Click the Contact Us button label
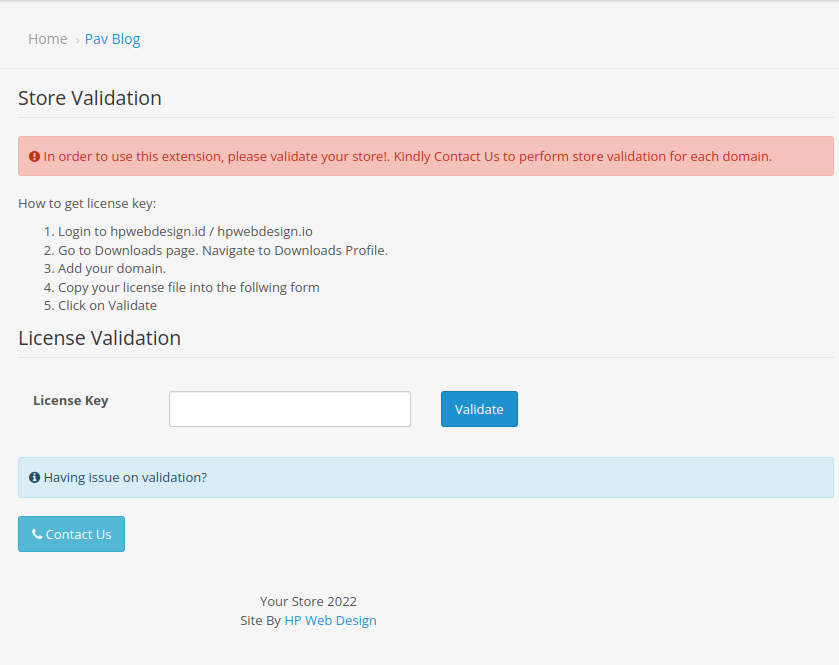 point(78,534)
